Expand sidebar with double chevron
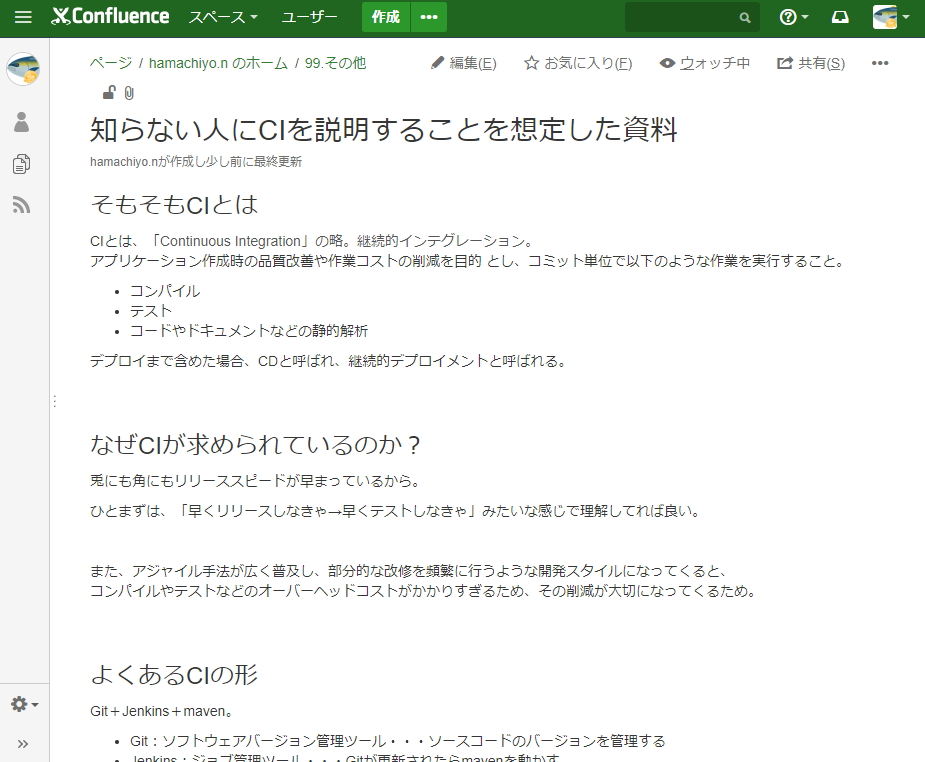Viewport: 925px width, 762px height. click(x=23, y=744)
